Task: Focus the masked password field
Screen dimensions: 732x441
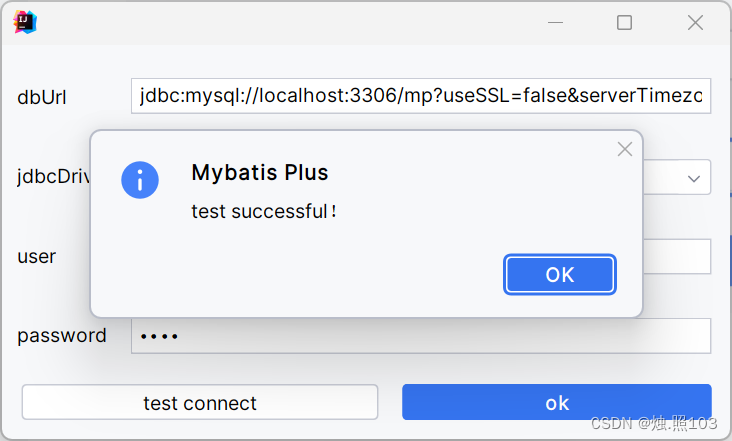Action: tap(421, 336)
